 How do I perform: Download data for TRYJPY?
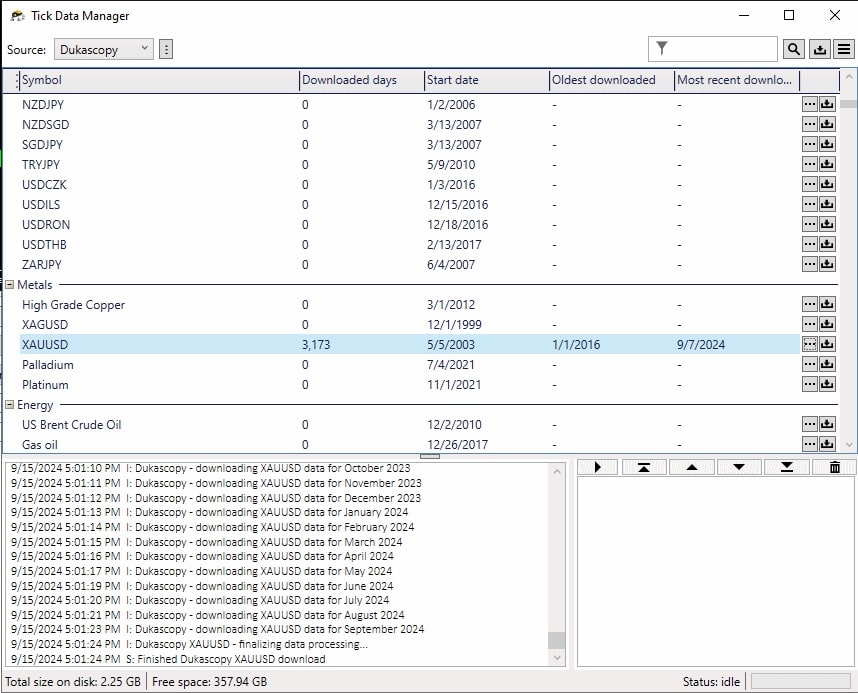click(x=827, y=164)
